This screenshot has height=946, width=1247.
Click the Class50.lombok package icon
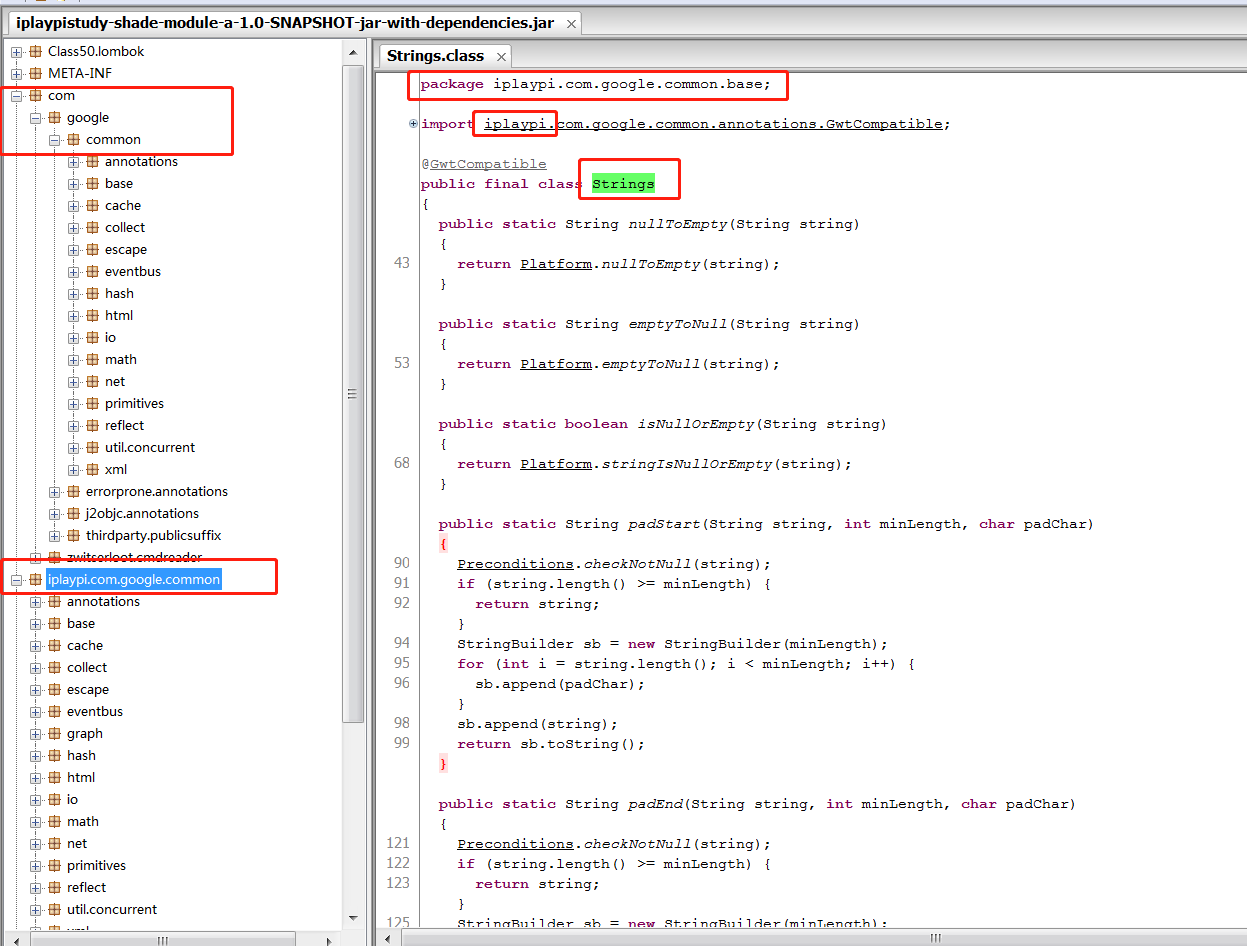35,51
